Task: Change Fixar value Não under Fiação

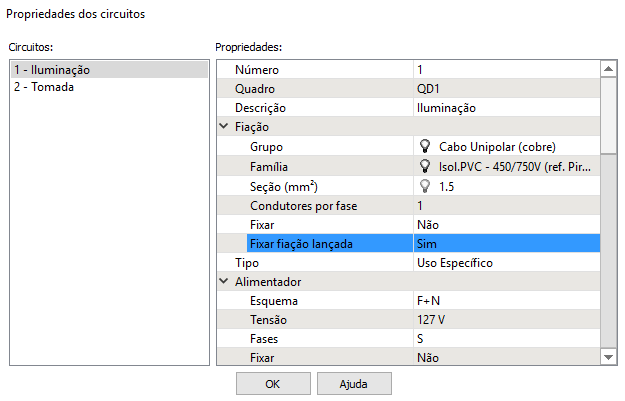Action: click(505, 224)
